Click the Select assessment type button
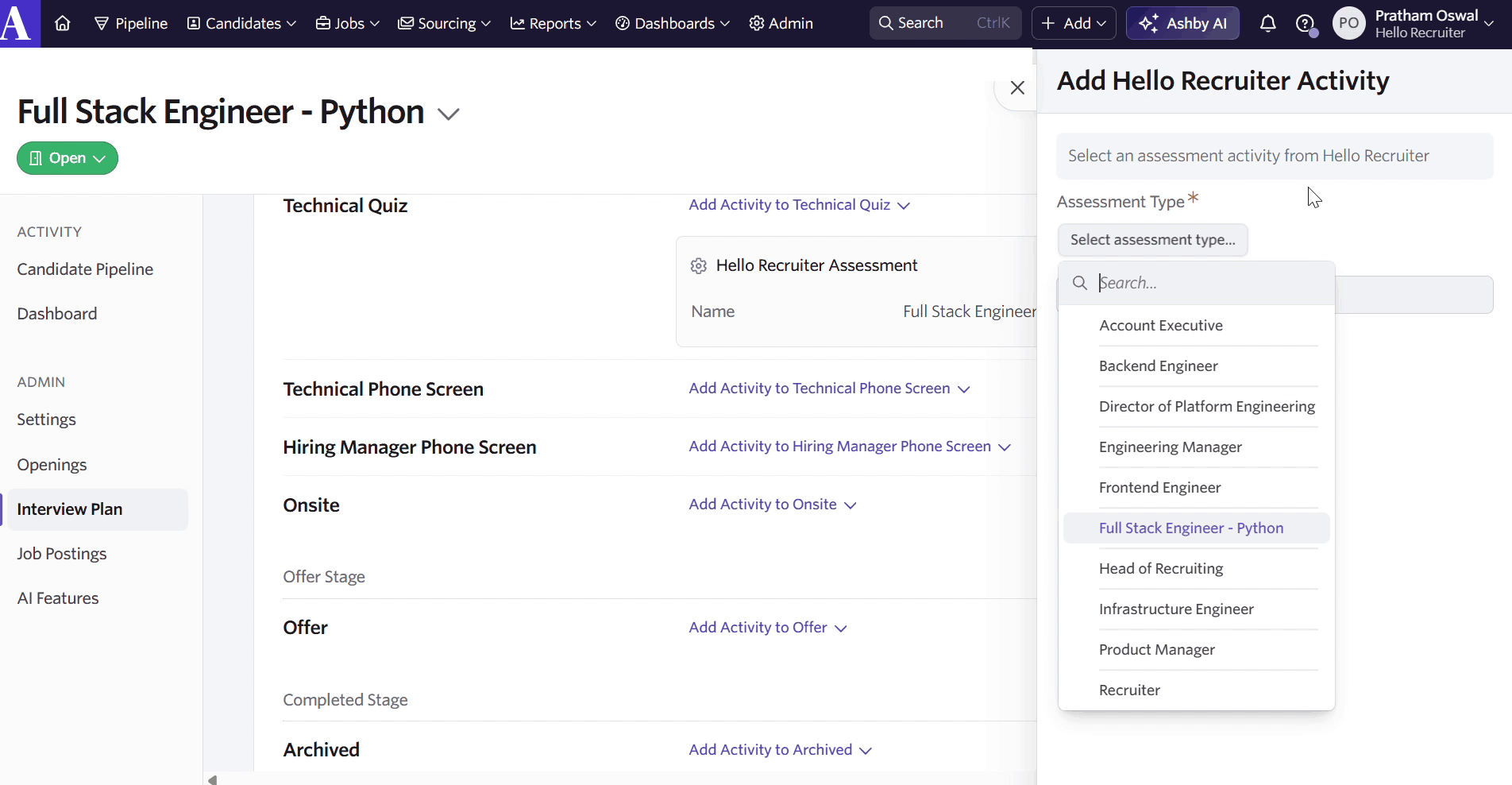This screenshot has width=1512, height=785. coord(1152,240)
